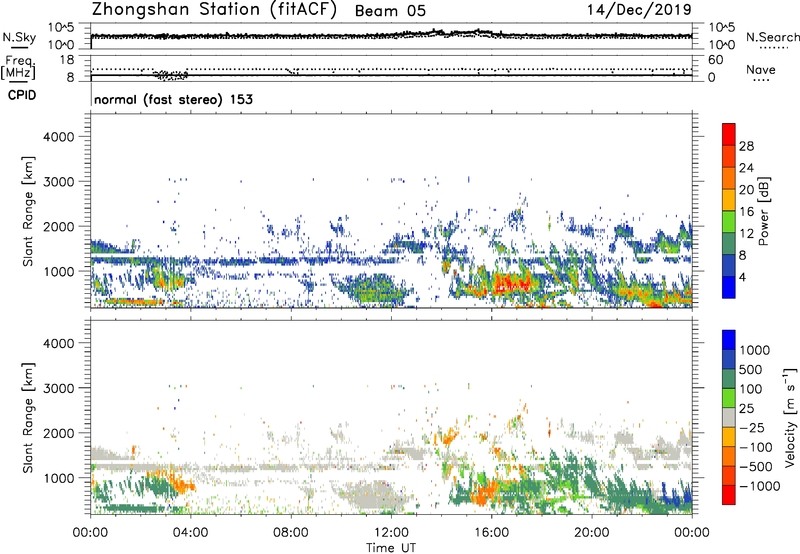Click the light green 12–16 dB Power segment
This screenshot has height=554, width=800.
(729, 221)
